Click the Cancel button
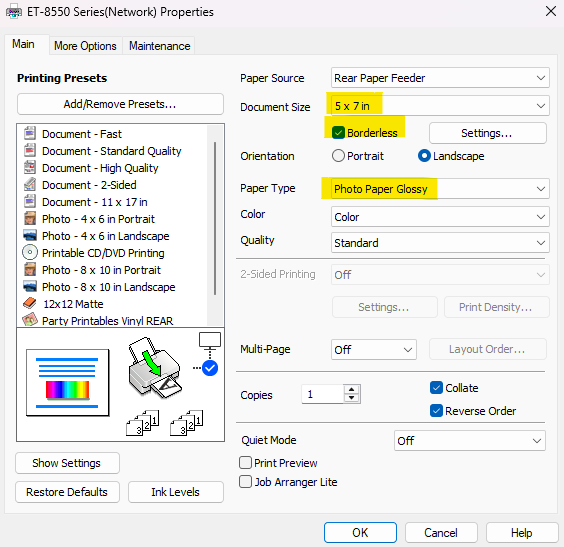The image size is (564, 547). pyautogui.click(x=441, y=532)
